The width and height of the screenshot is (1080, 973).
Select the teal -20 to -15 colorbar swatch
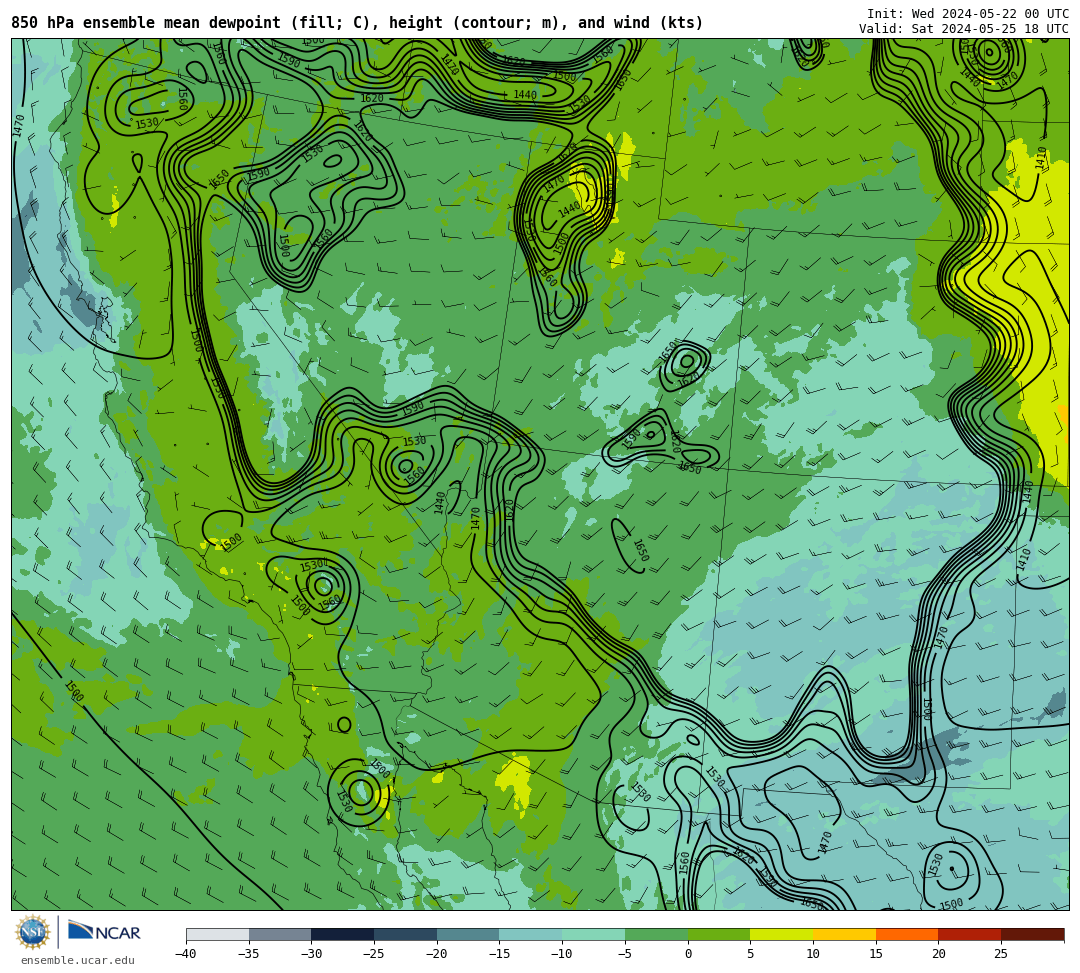(468, 934)
